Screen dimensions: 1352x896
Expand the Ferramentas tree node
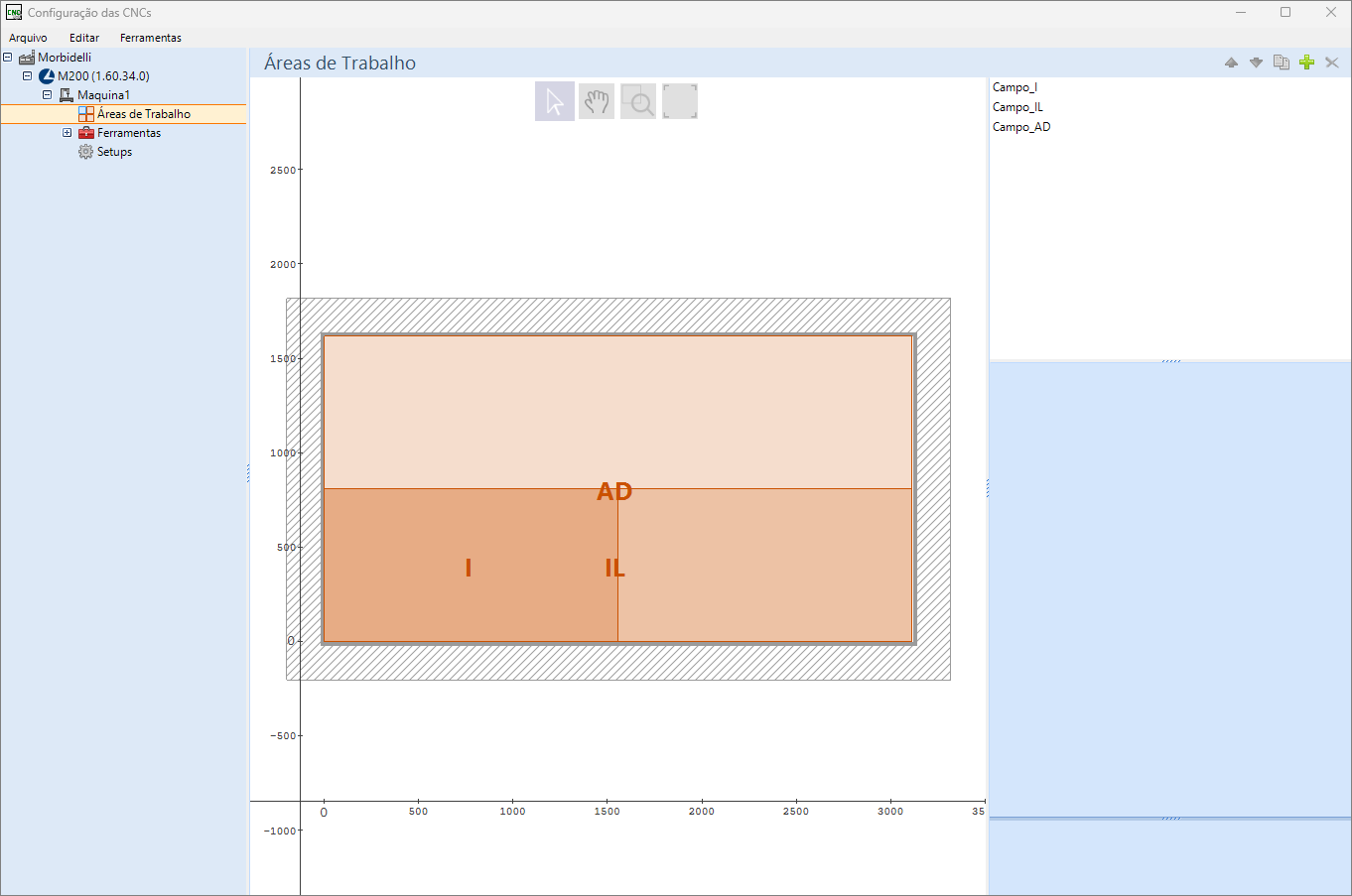[x=68, y=133]
